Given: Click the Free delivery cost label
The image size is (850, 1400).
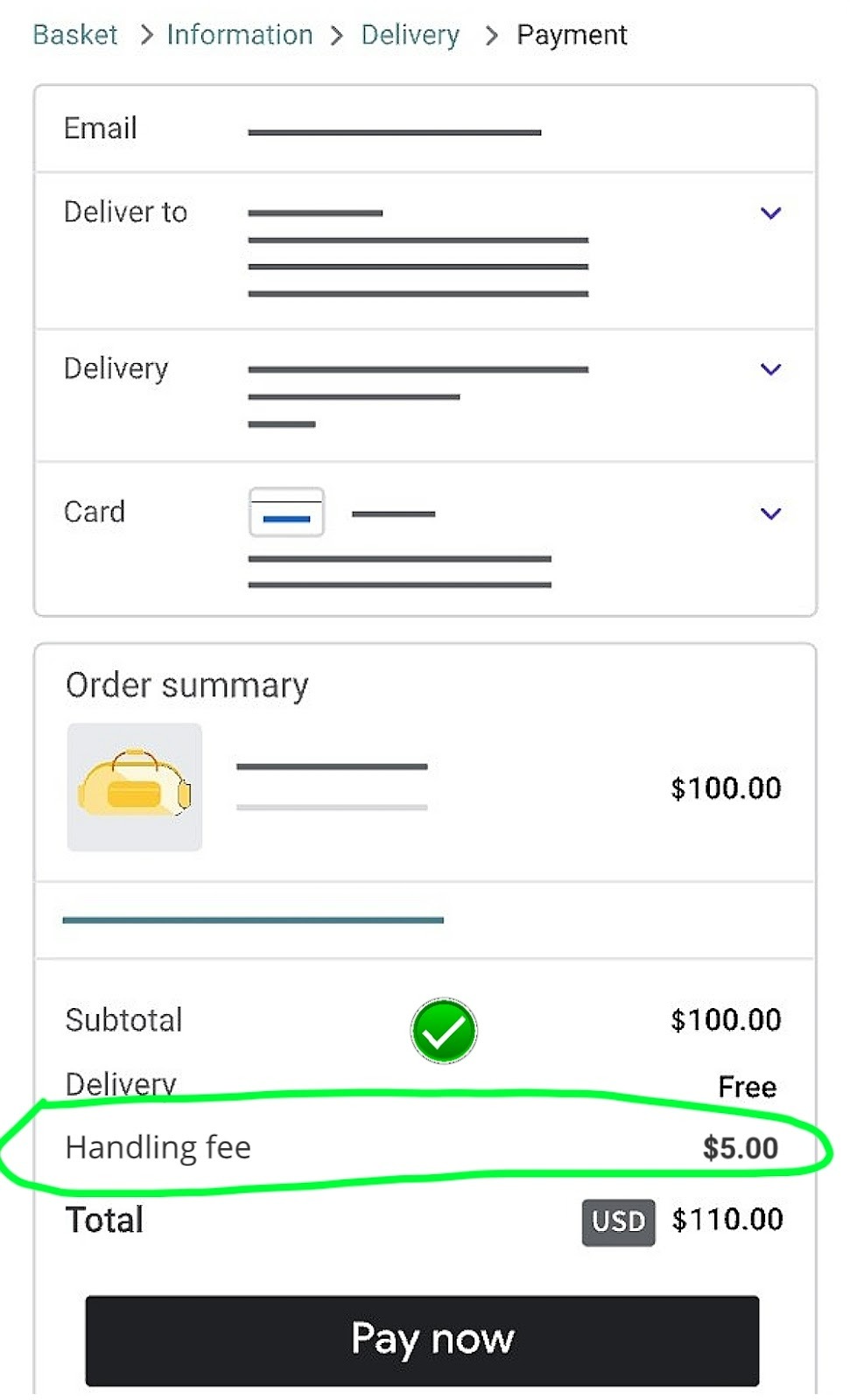Looking at the screenshot, I should click(747, 1087).
